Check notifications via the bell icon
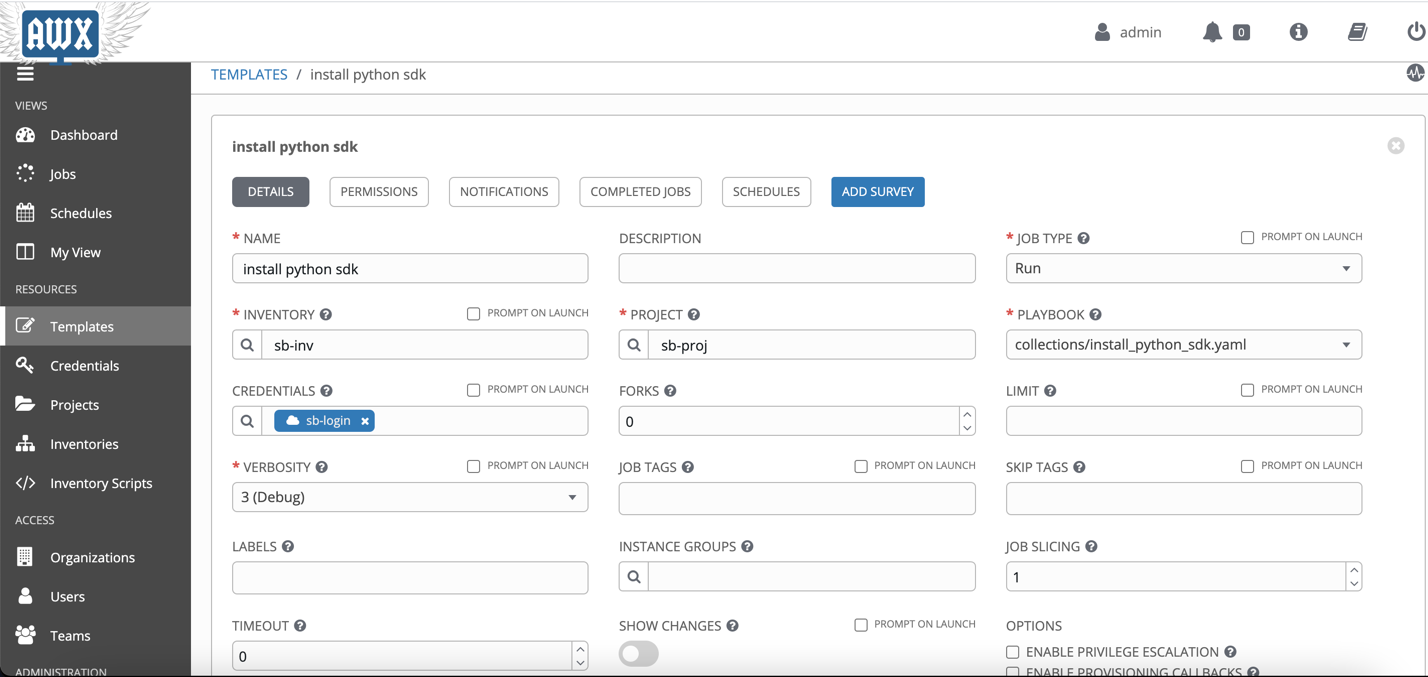 coord(1213,31)
